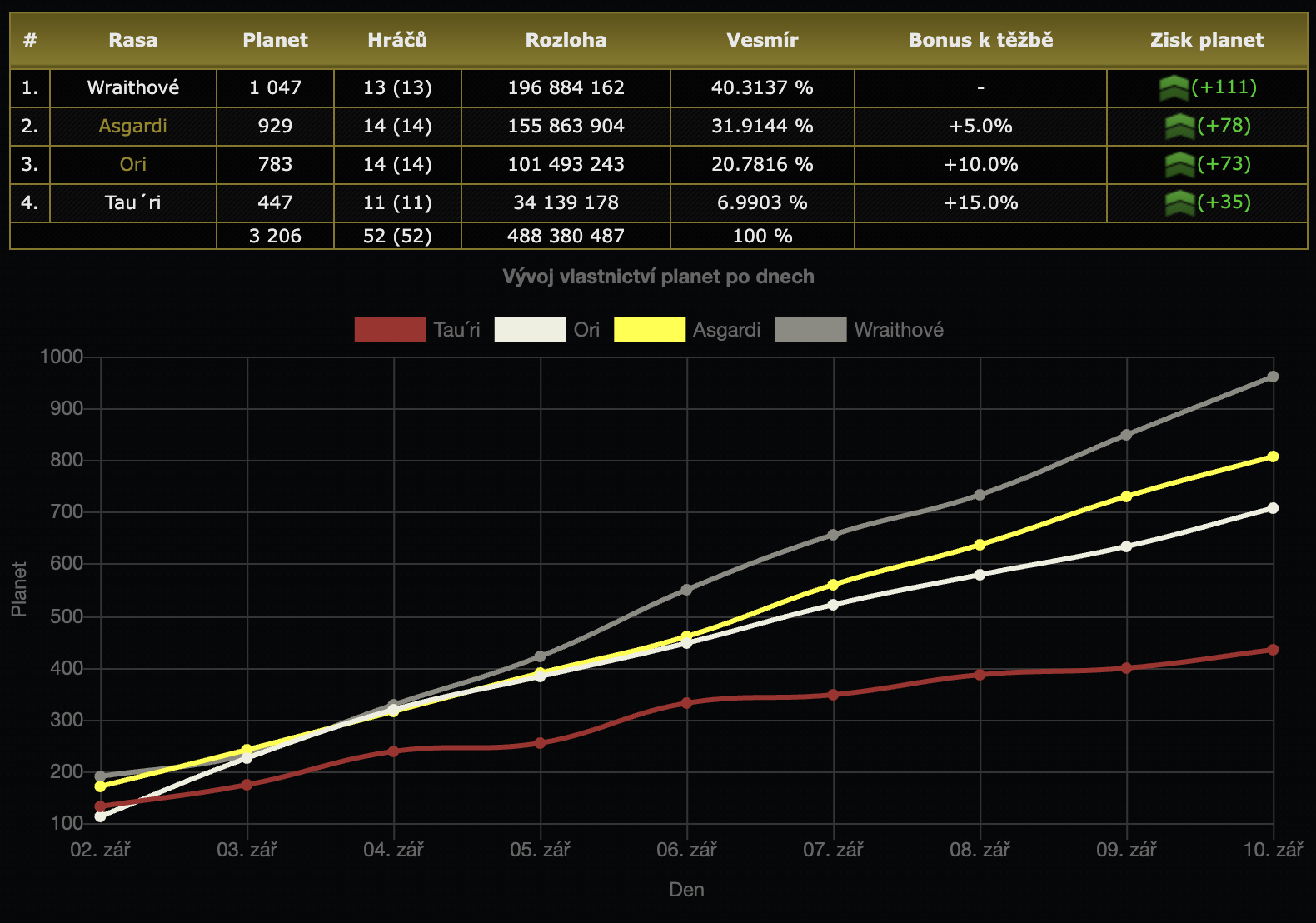The height and width of the screenshot is (923, 1316).
Task: Open the Ori race link
Action: point(133,164)
